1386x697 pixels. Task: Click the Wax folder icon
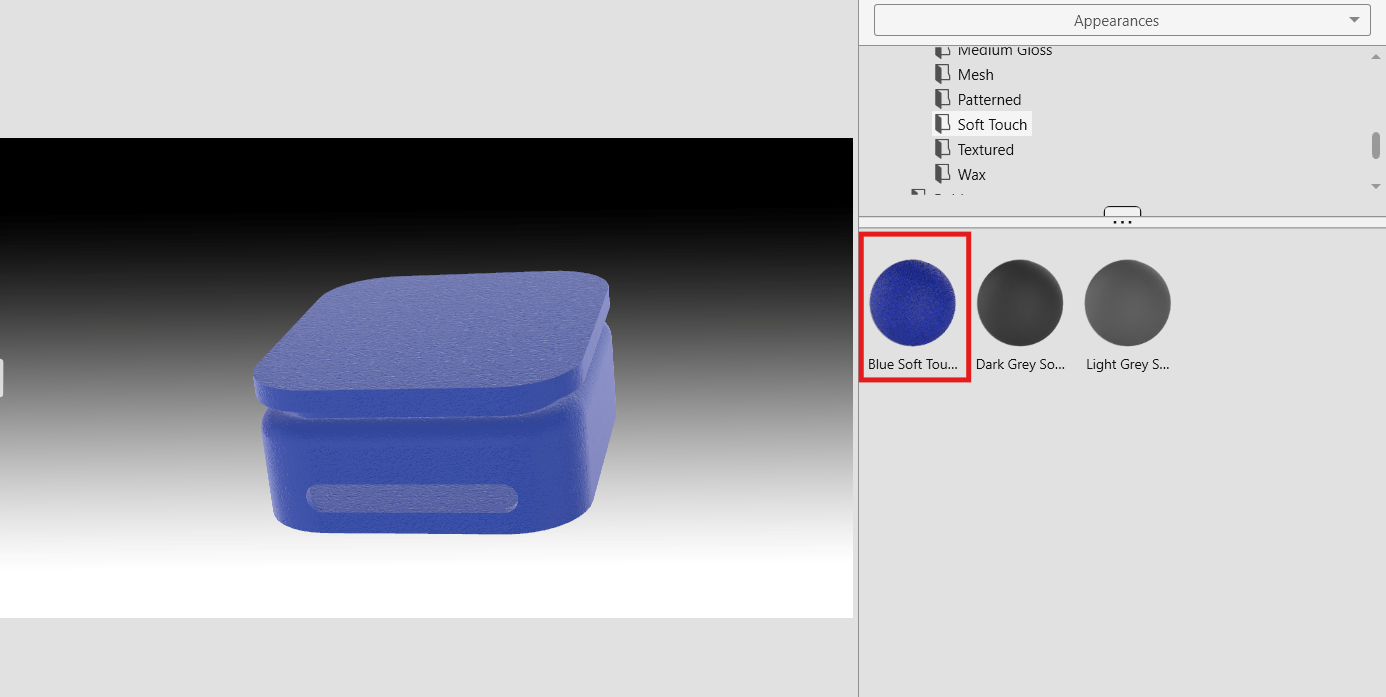pos(942,174)
